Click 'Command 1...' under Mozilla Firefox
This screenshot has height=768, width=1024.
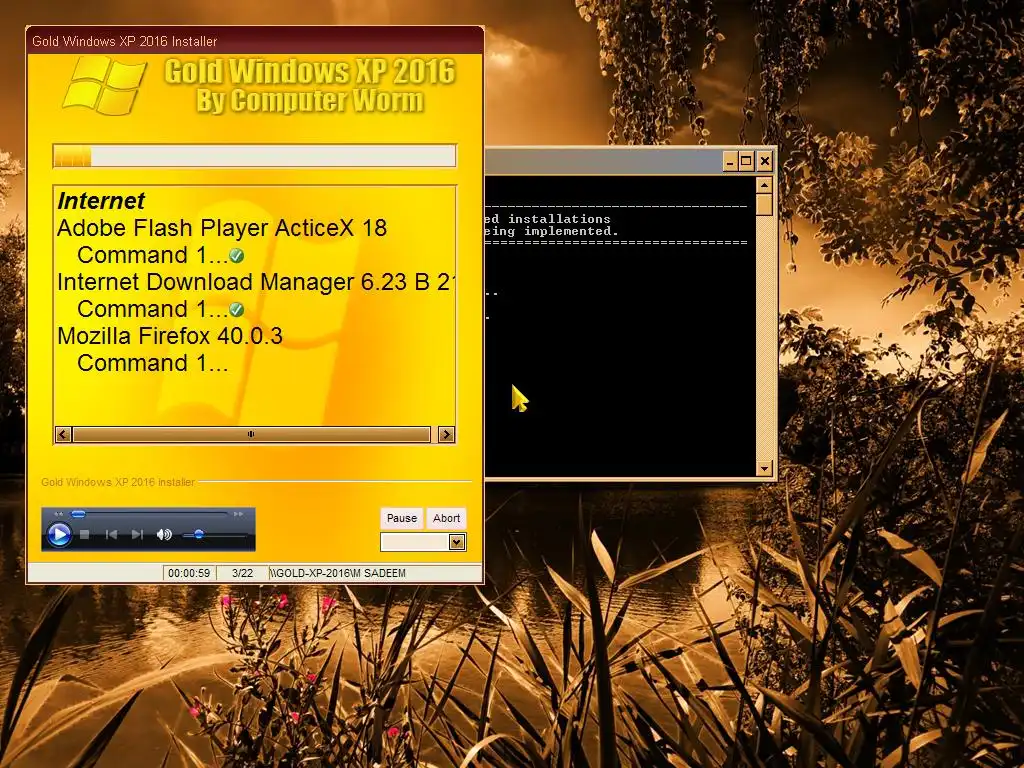[x=153, y=363]
